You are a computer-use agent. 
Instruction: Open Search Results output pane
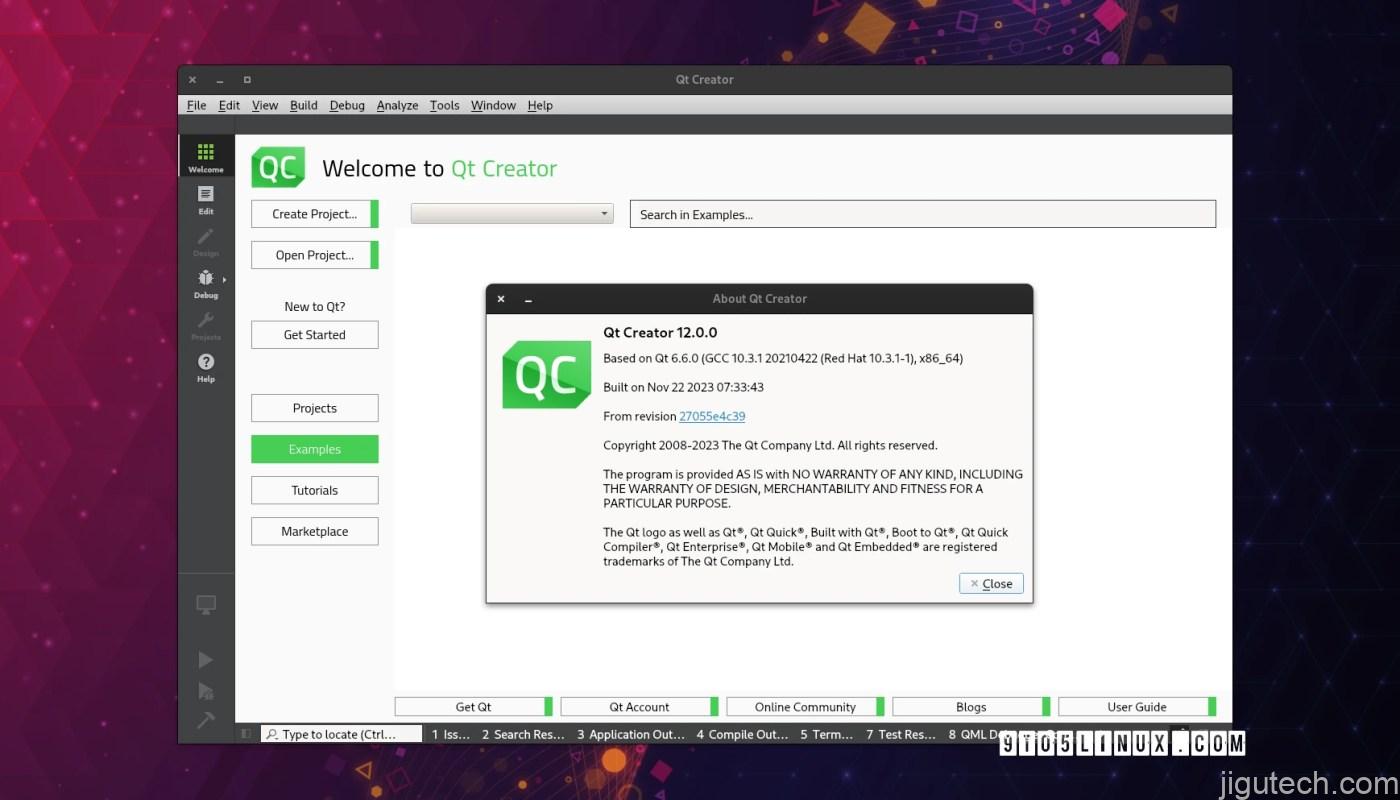pos(523,734)
